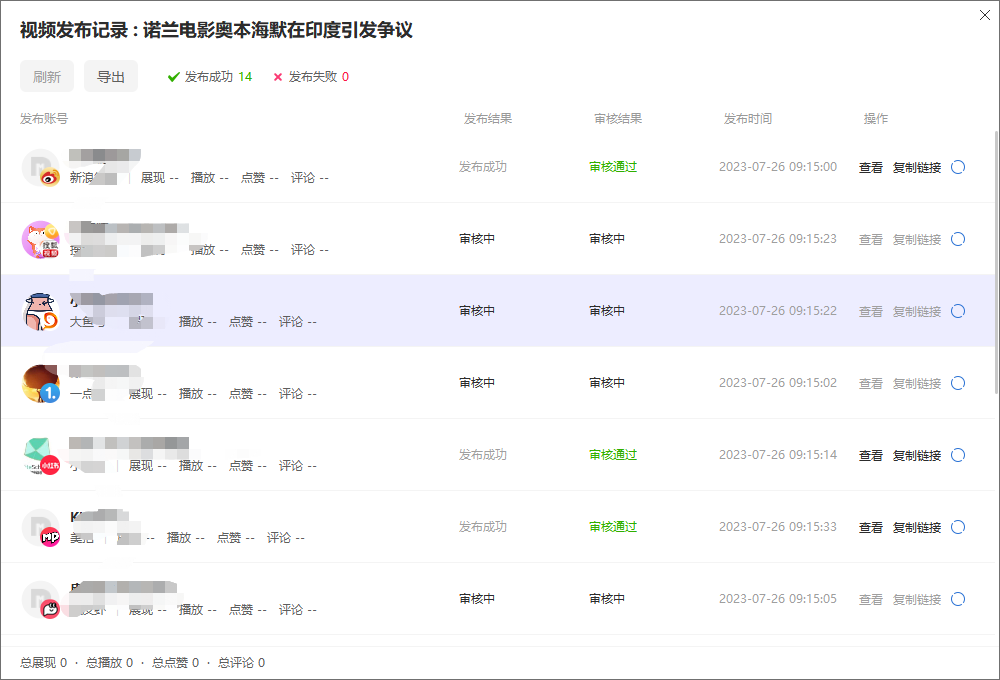The height and width of the screenshot is (680, 1000).
Task: Click the Sohu Video account avatar
Action: 41,240
